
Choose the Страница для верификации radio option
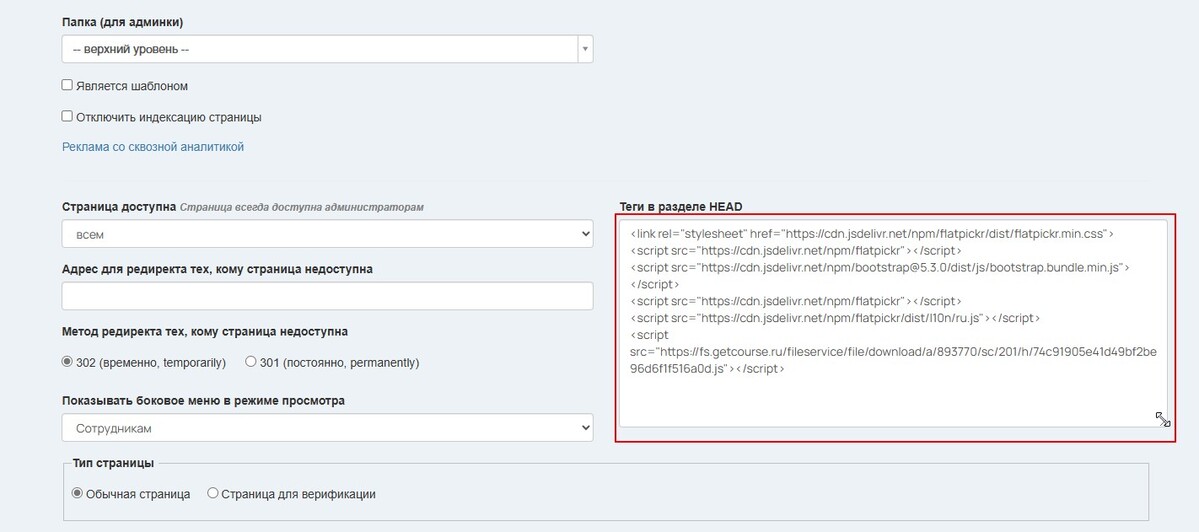213,494
